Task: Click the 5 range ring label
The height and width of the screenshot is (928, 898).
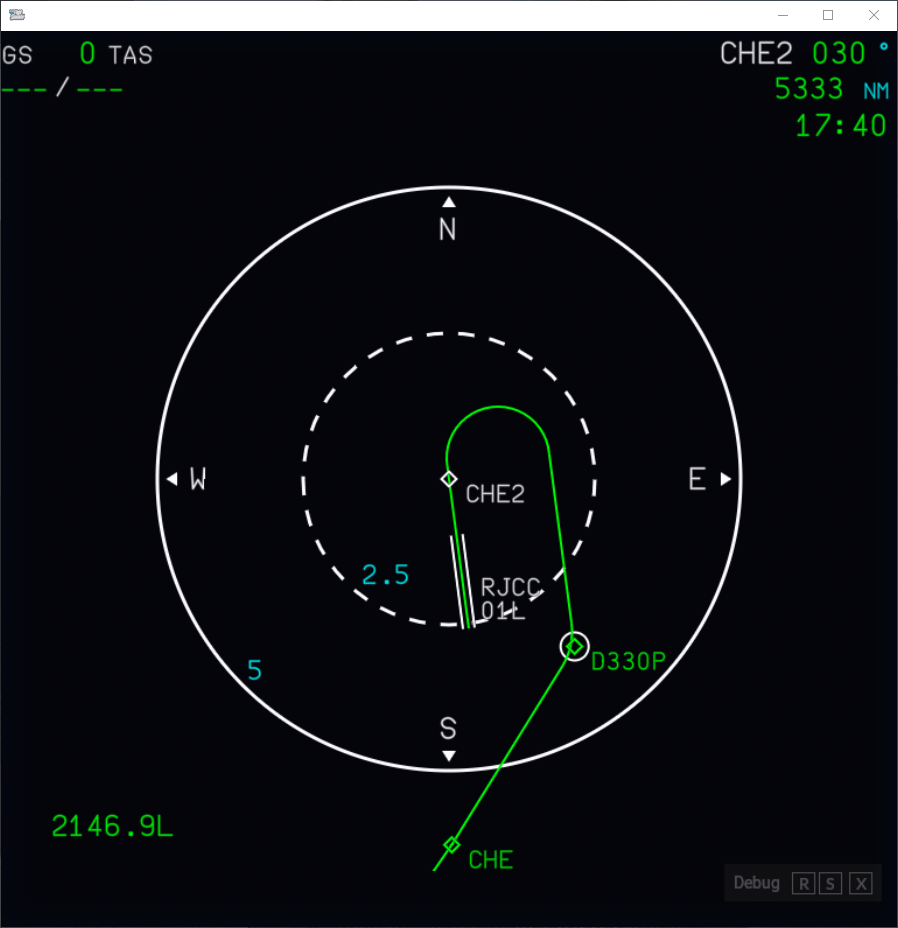Action: 255,671
